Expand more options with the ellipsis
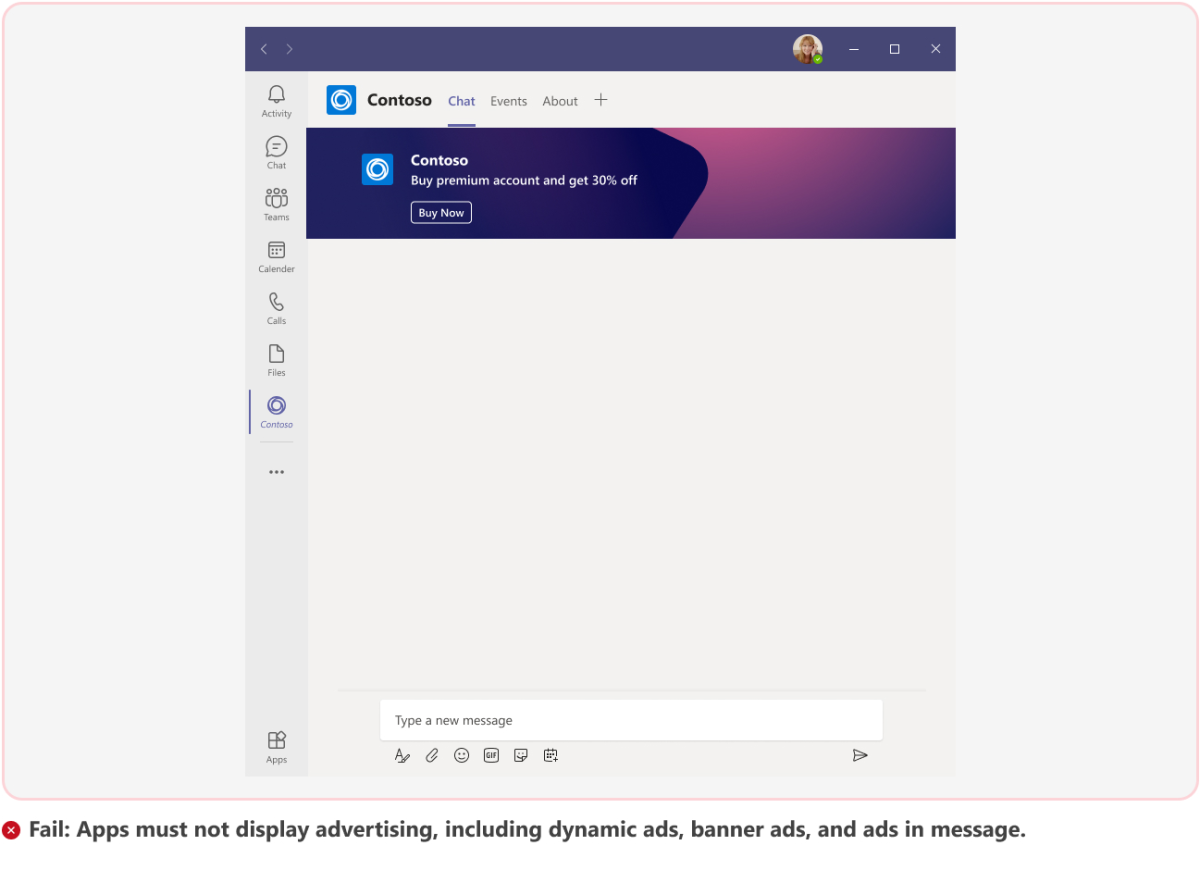 click(x=276, y=471)
